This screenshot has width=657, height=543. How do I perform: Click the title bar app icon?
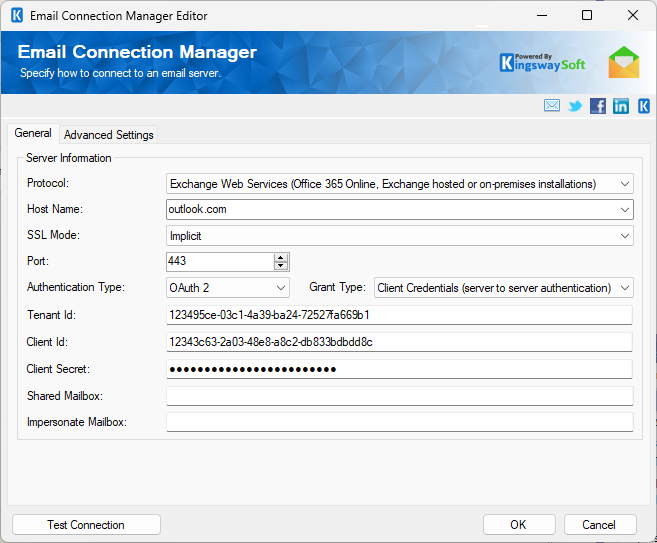click(x=15, y=16)
